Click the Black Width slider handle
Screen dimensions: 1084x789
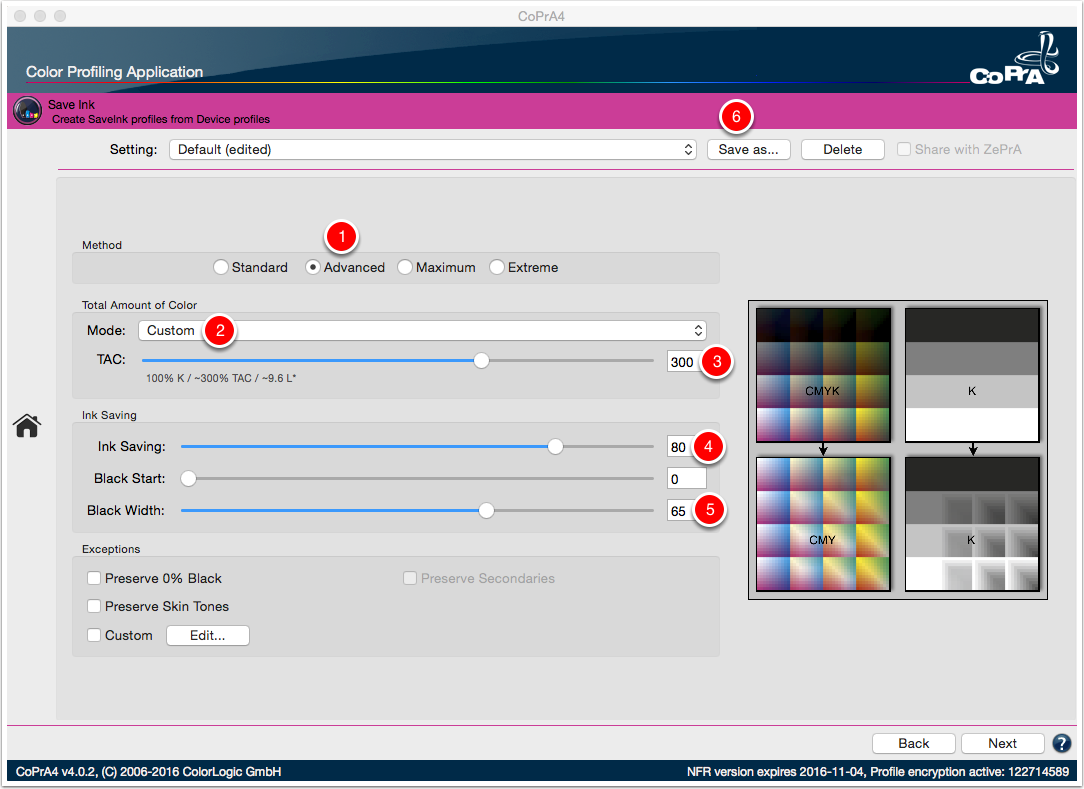(x=487, y=510)
